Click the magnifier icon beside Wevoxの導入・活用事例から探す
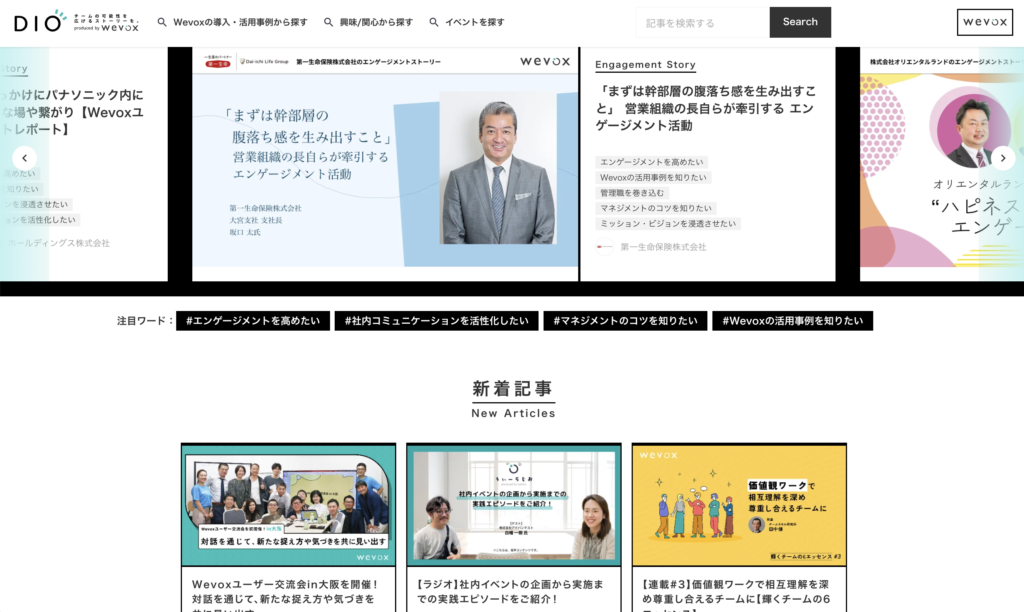This screenshot has width=1024, height=612. [x=162, y=22]
